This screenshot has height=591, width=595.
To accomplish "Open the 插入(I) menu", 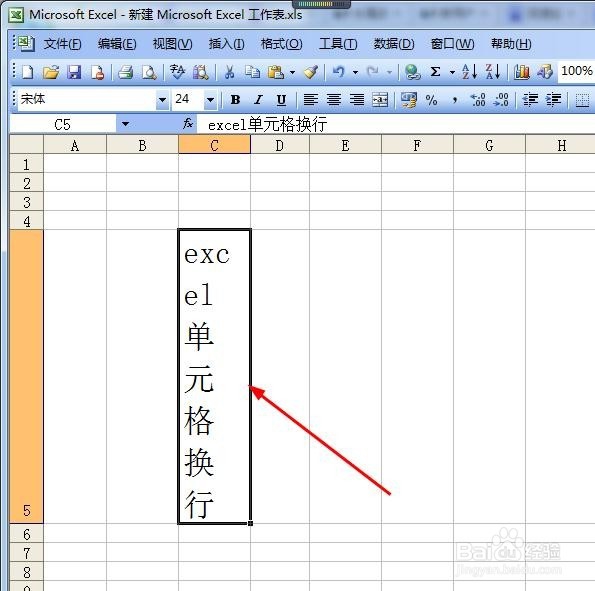I will [226, 44].
